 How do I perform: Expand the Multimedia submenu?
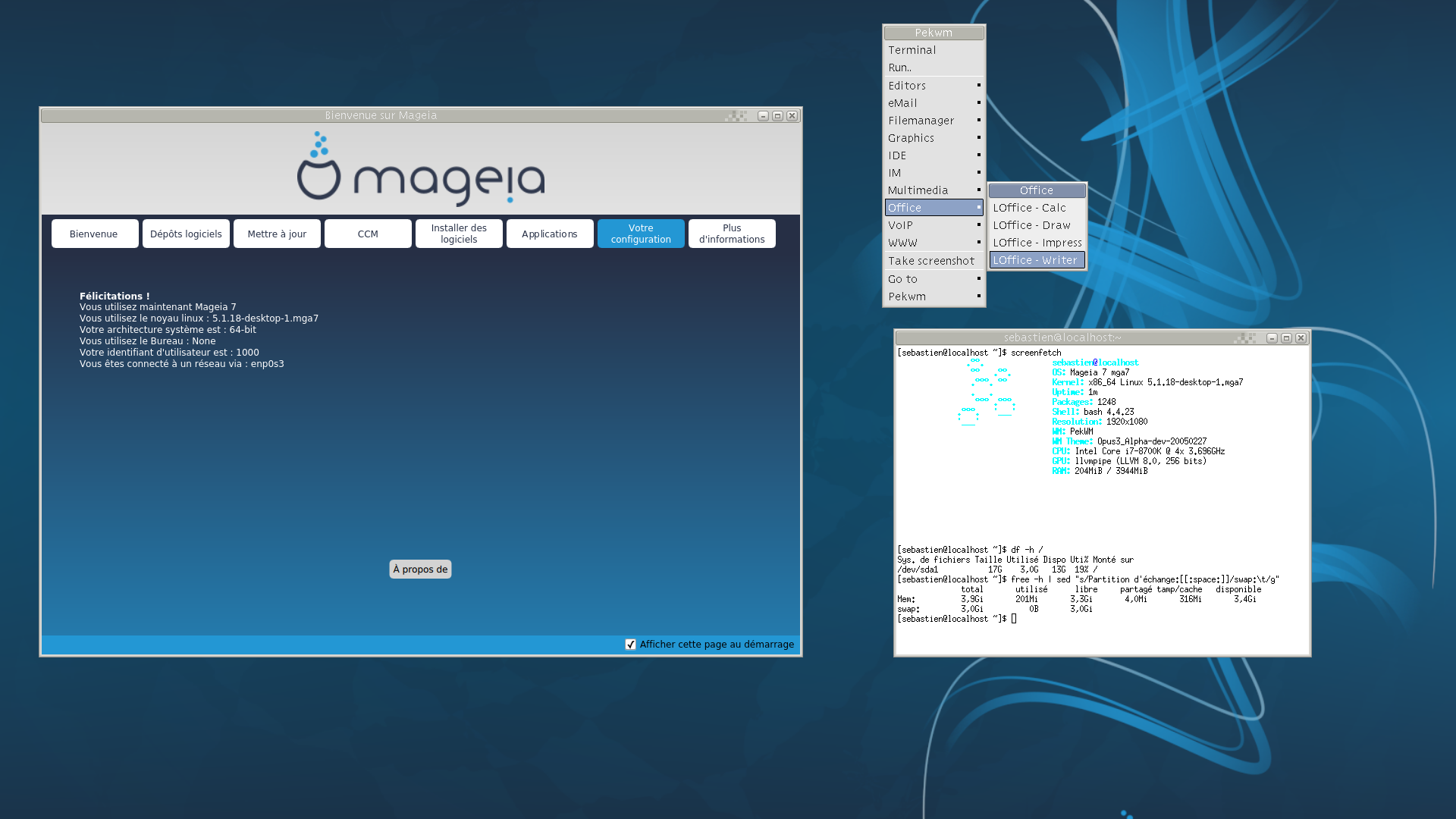[934, 190]
